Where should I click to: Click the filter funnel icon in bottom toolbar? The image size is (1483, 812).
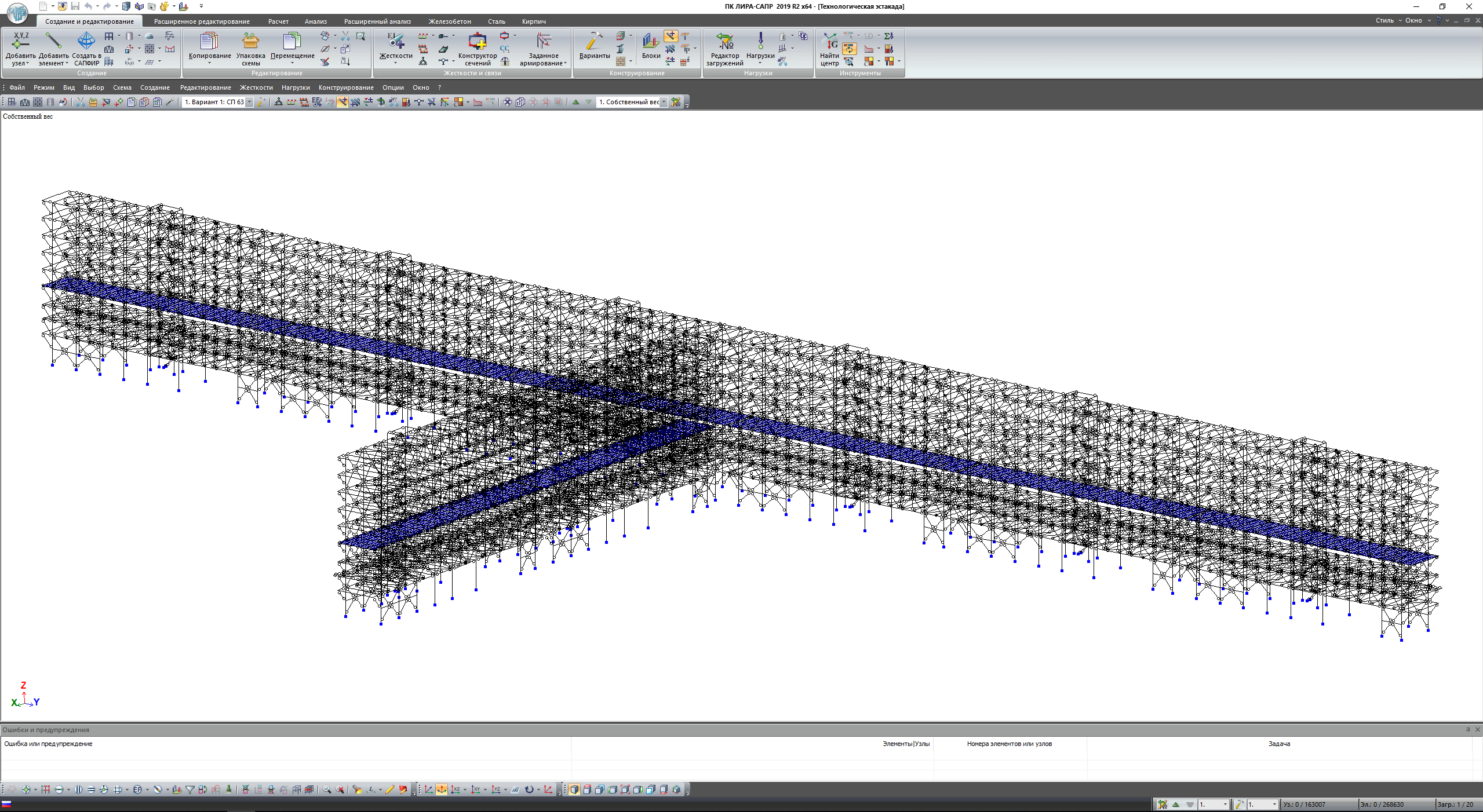click(190, 789)
